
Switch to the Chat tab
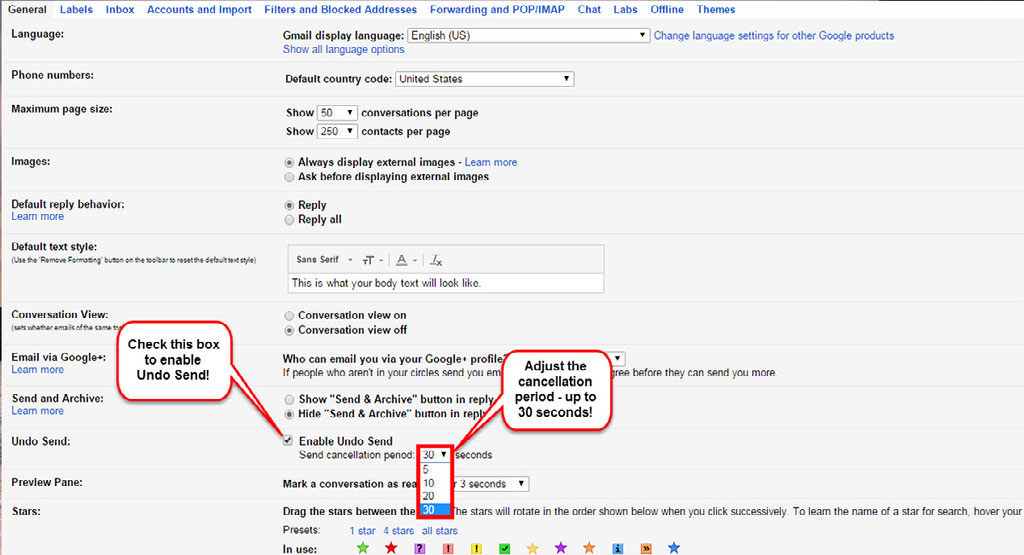[589, 10]
